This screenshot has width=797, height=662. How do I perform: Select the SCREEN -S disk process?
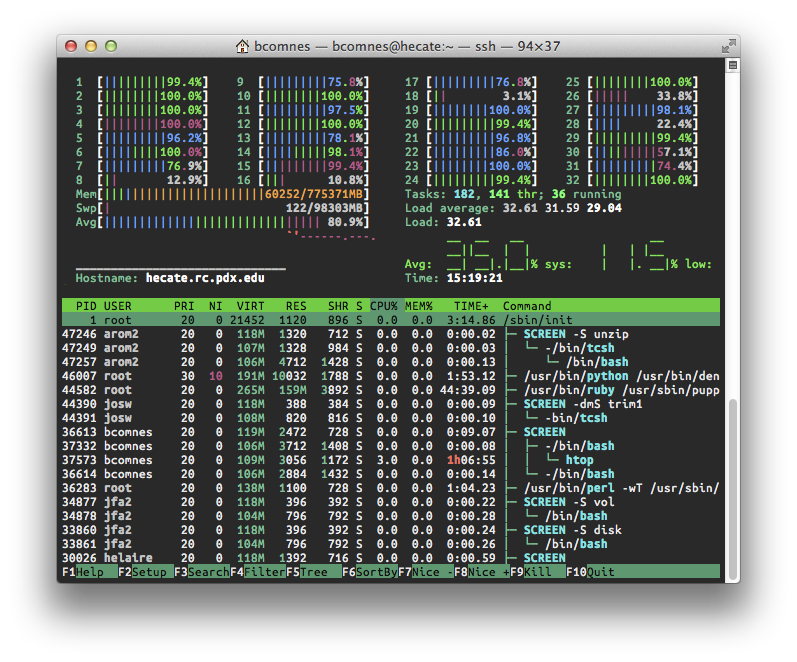coord(391,530)
